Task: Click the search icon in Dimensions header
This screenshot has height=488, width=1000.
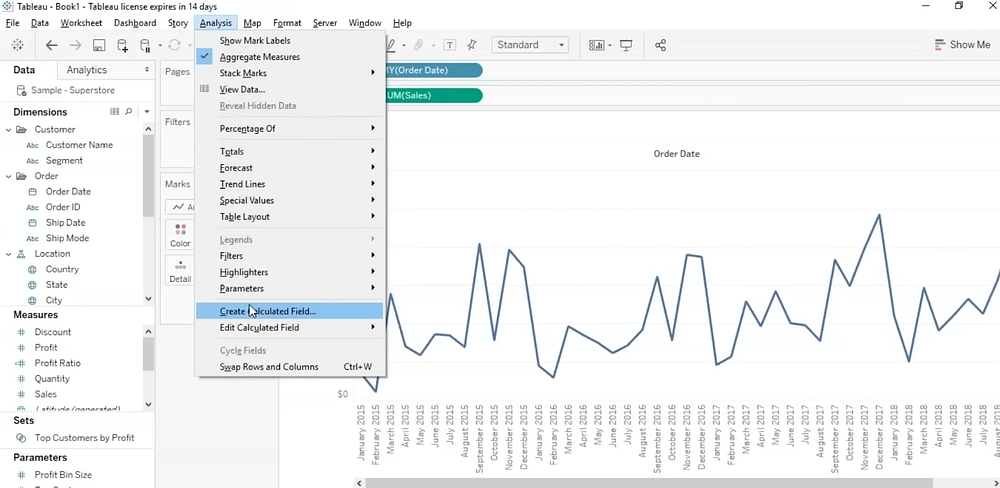Action: [127, 112]
